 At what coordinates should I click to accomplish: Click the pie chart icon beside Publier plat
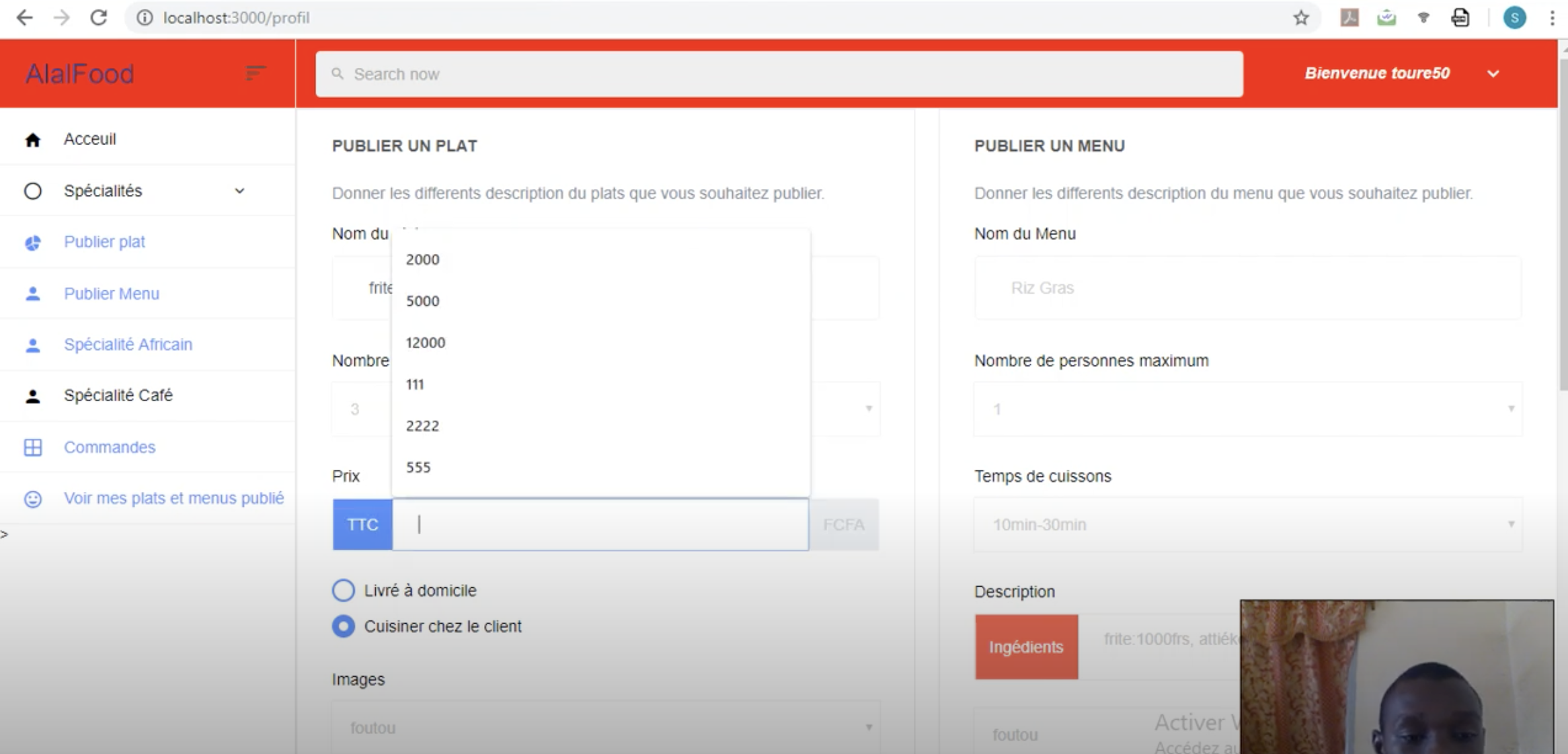[x=32, y=243]
